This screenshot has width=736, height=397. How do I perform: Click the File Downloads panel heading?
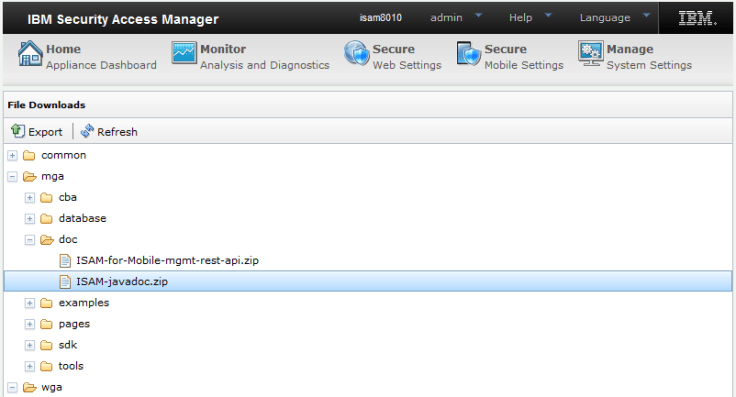point(46,105)
